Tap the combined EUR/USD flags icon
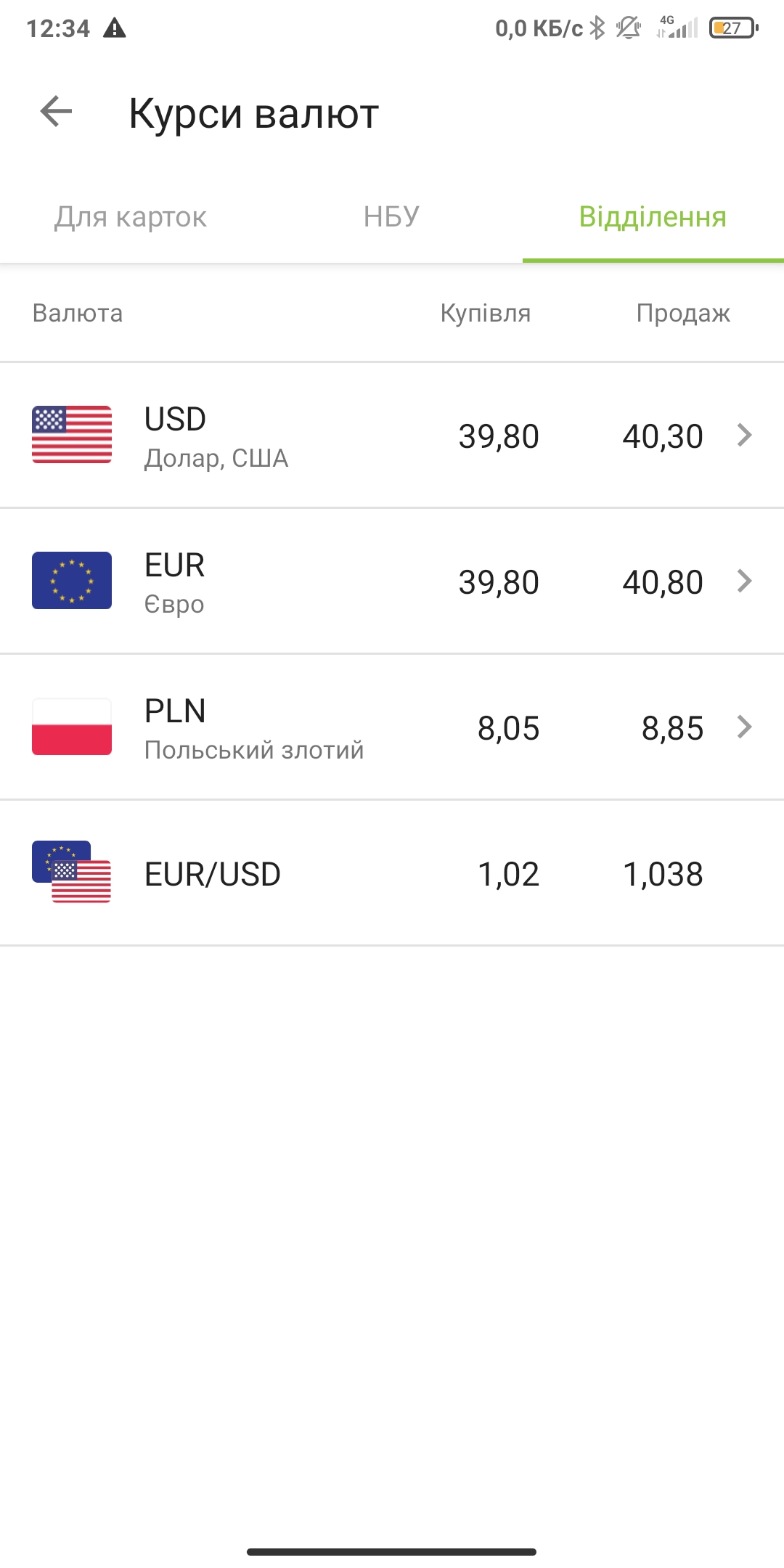 coord(72,873)
